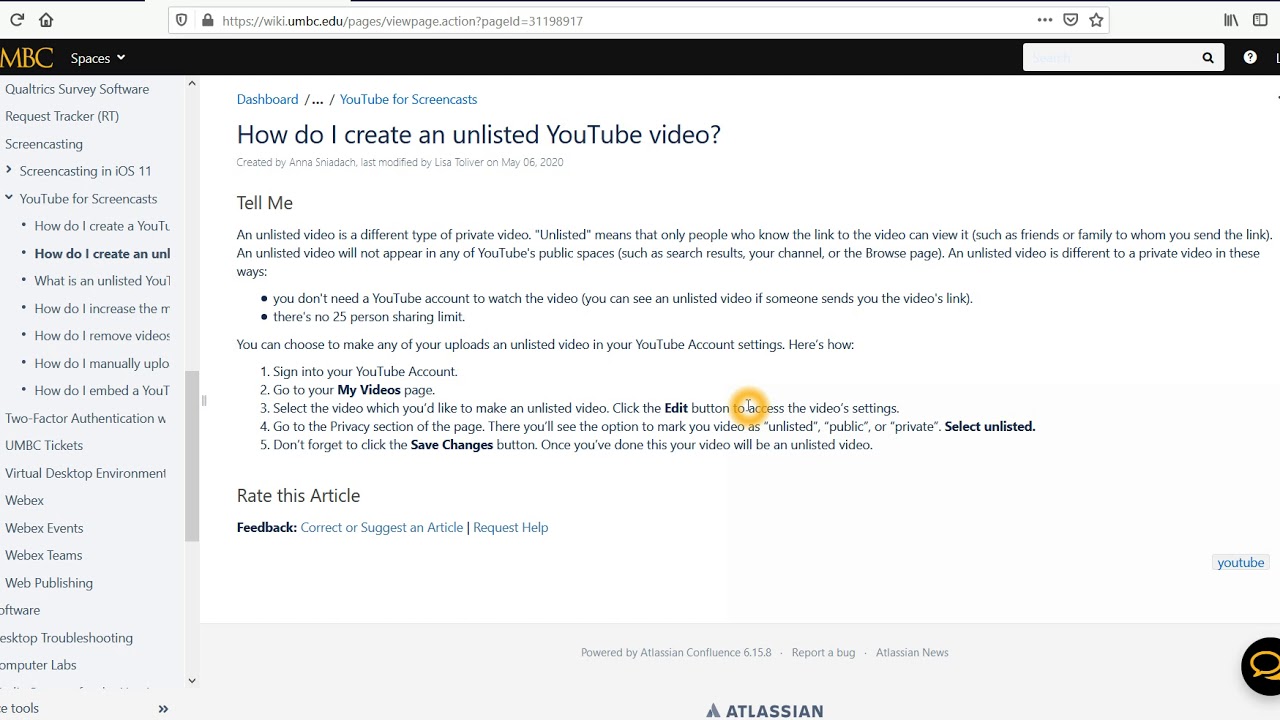Save the page to Pocket
The height and width of the screenshot is (720, 1280).
click(1071, 20)
